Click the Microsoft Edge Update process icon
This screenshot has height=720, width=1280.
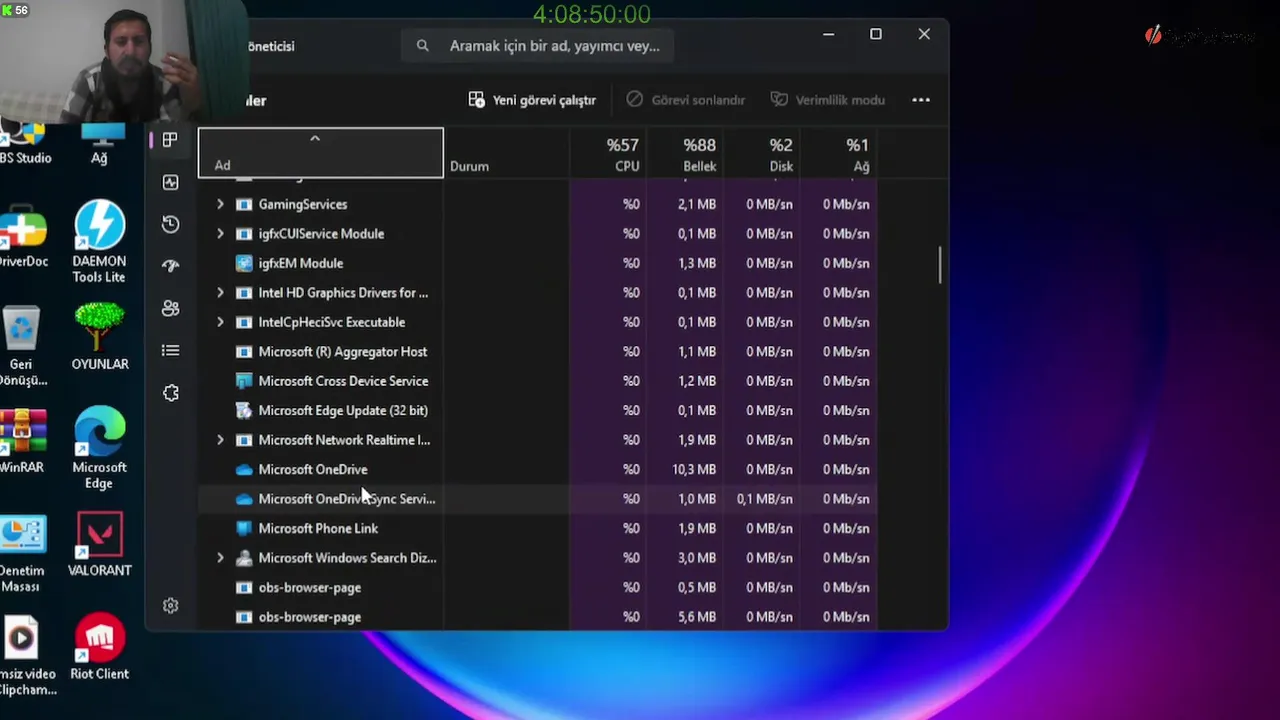tap(244, 410)
